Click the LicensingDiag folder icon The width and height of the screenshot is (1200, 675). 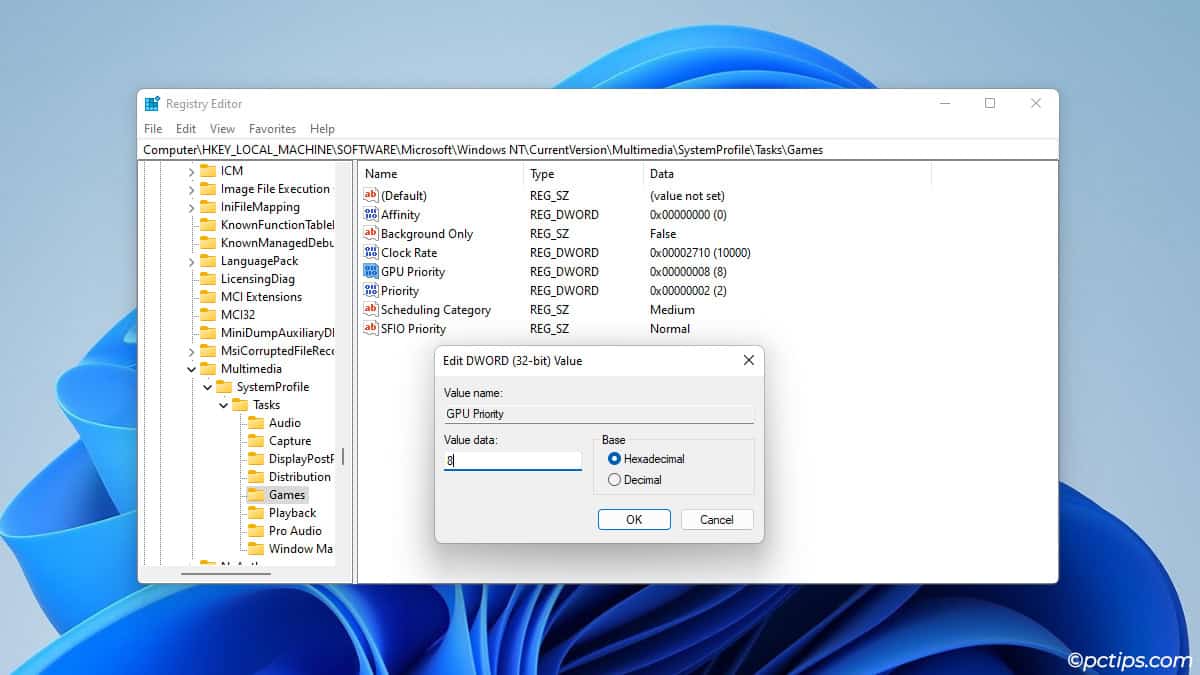coord(208,279)
